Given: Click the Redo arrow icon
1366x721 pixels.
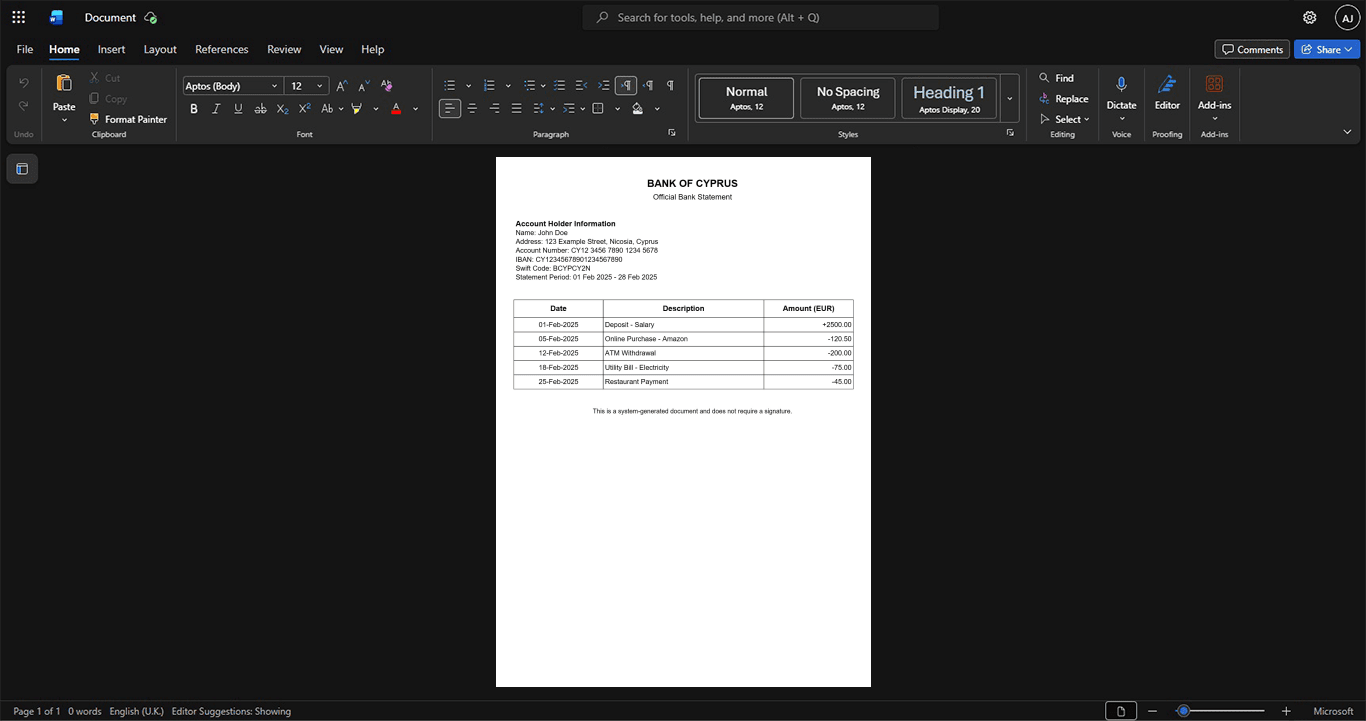Looking at the screenshot, I should pos(24,106).
